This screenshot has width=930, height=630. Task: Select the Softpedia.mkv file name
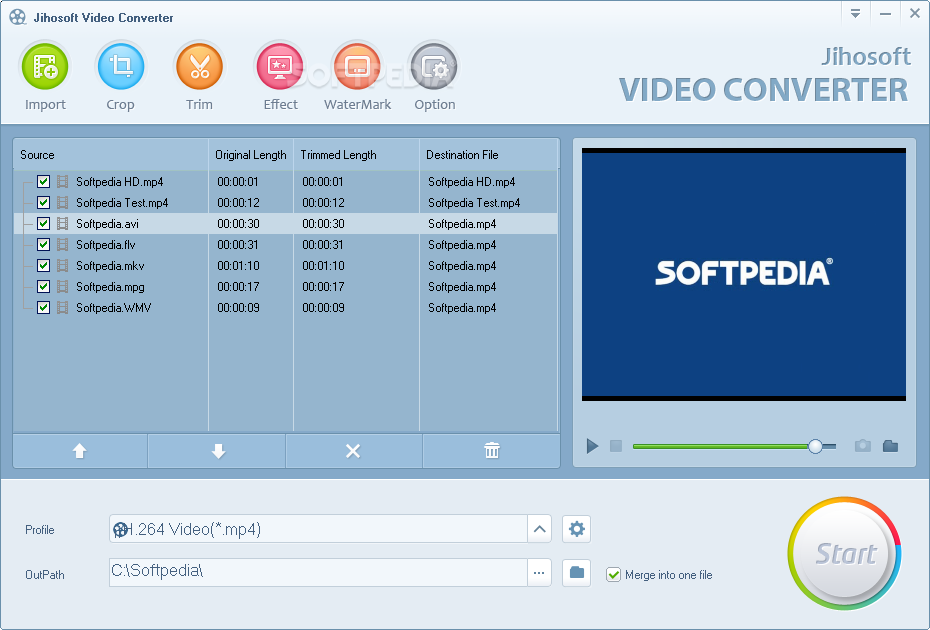(x=110, y=266)
